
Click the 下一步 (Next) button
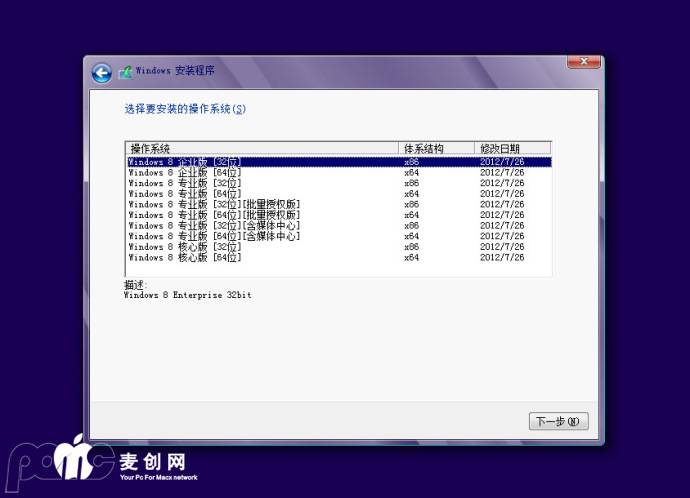557,421
